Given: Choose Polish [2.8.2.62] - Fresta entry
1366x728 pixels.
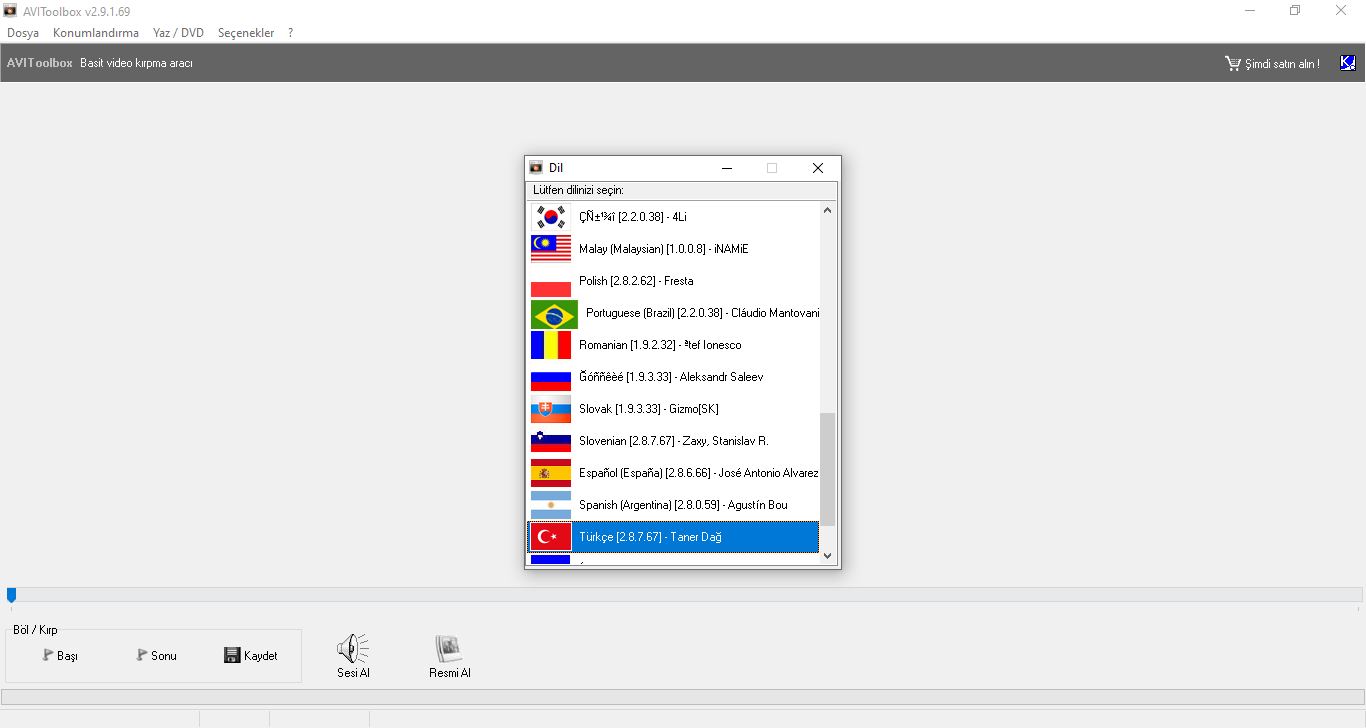Looking at the screenshot, I should coord(673,281).
